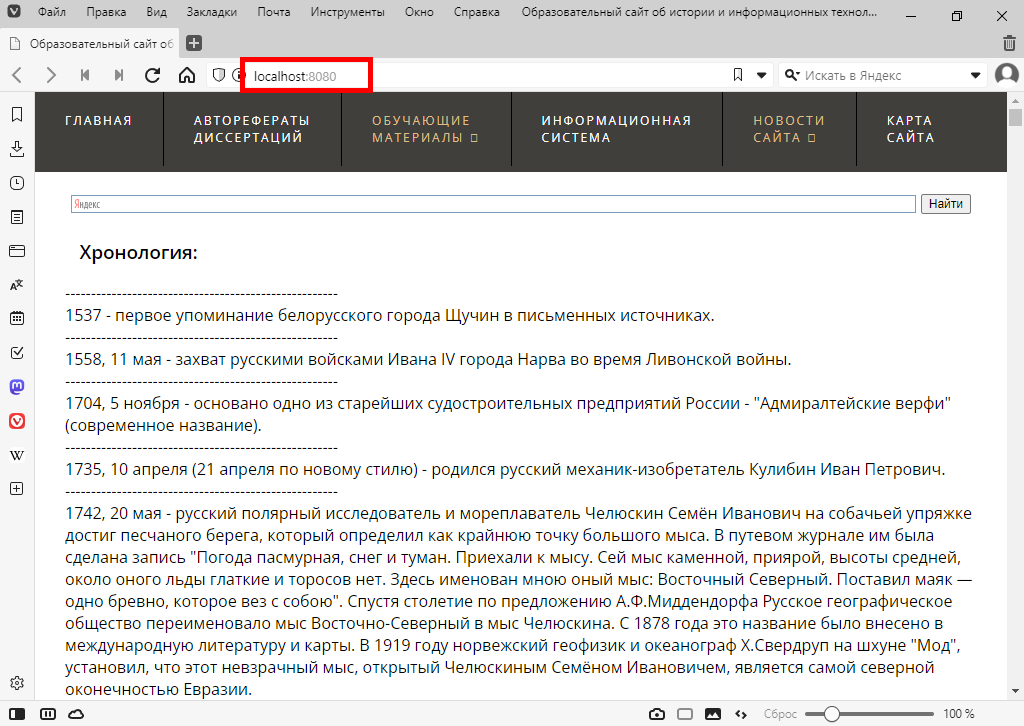Toggle images display in status bar
Screen dimensions: 1024x726
coord(713,714)
